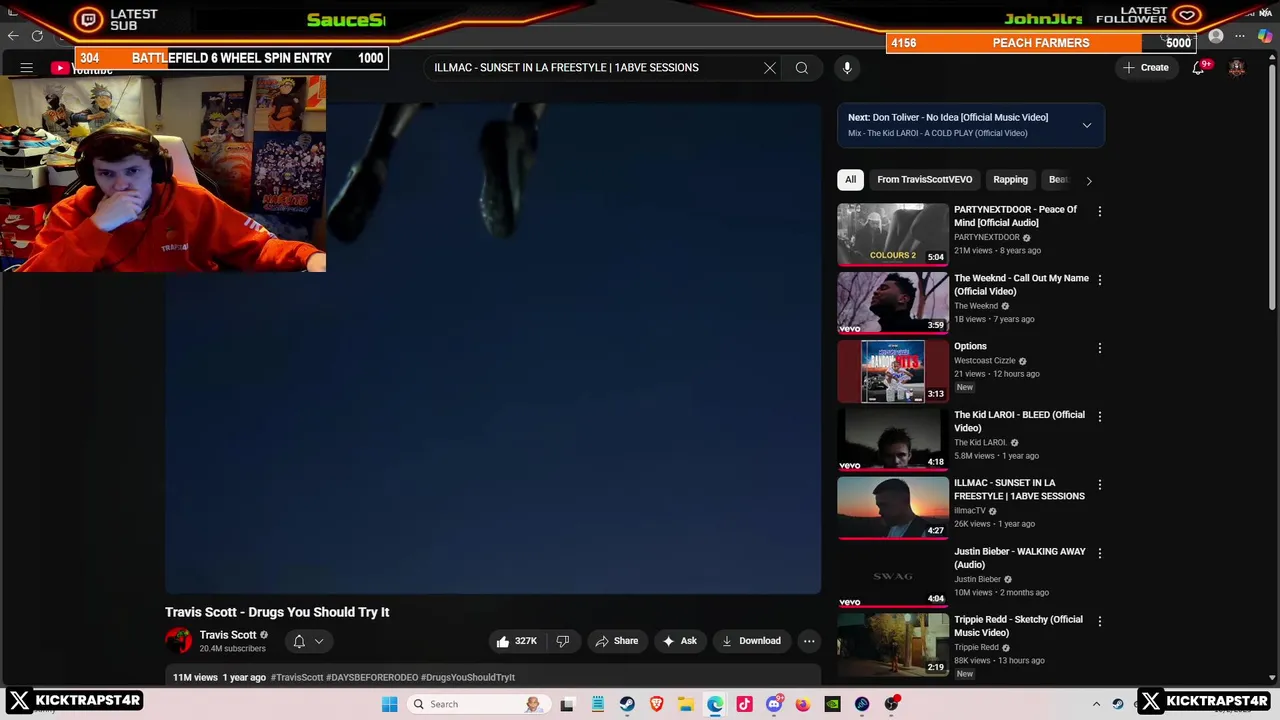Start voice search with the microphone icon
The image size is (1280, 720).
(847, 68)
